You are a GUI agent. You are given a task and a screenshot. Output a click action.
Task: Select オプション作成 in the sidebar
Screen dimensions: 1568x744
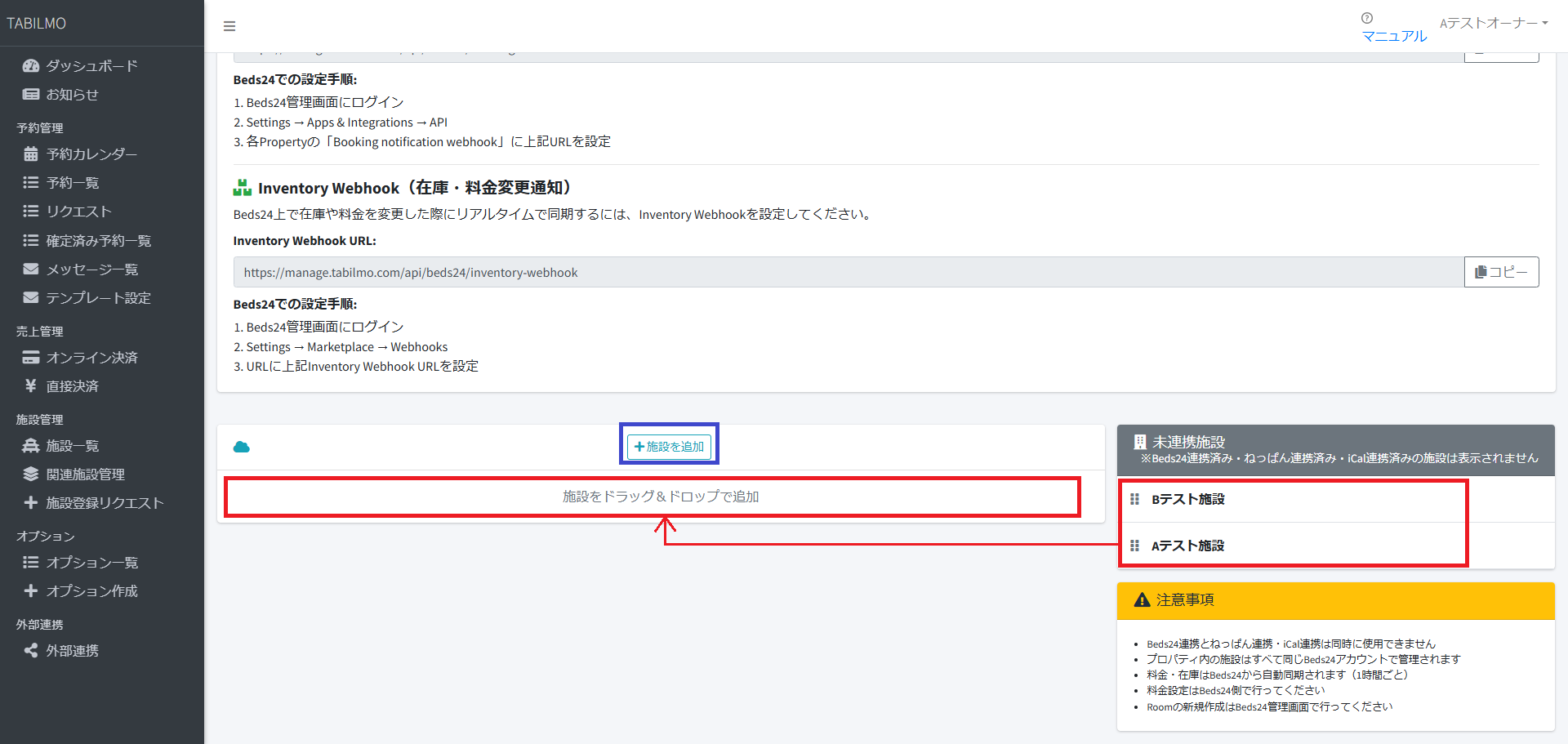pyautogui.click(x=91, y=591)
